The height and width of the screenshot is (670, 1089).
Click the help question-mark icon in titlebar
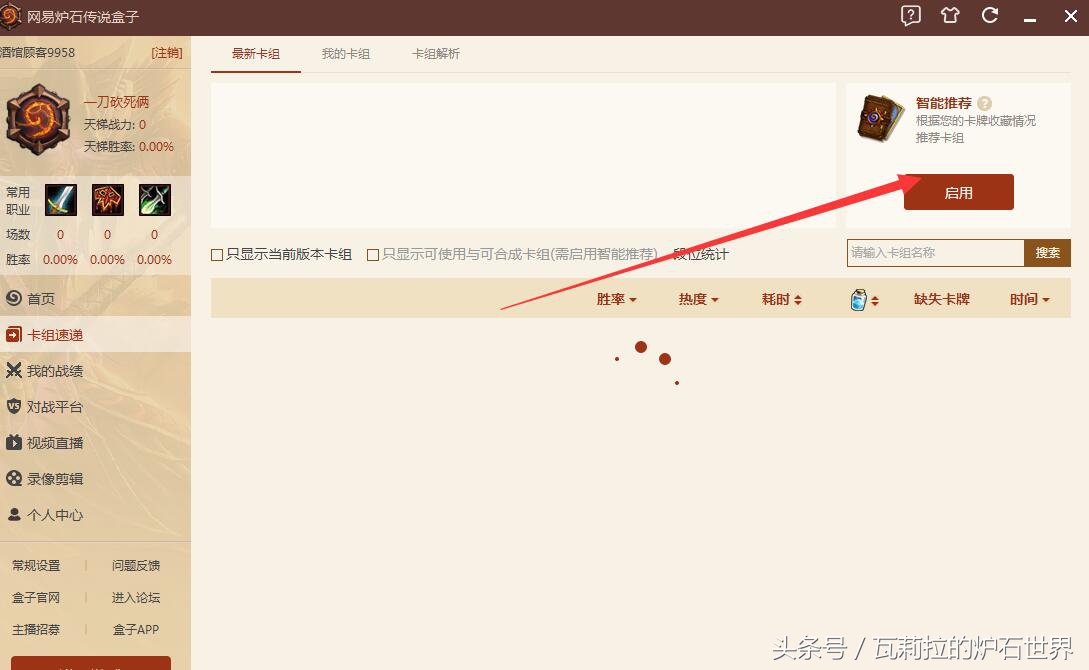point(910,16)
